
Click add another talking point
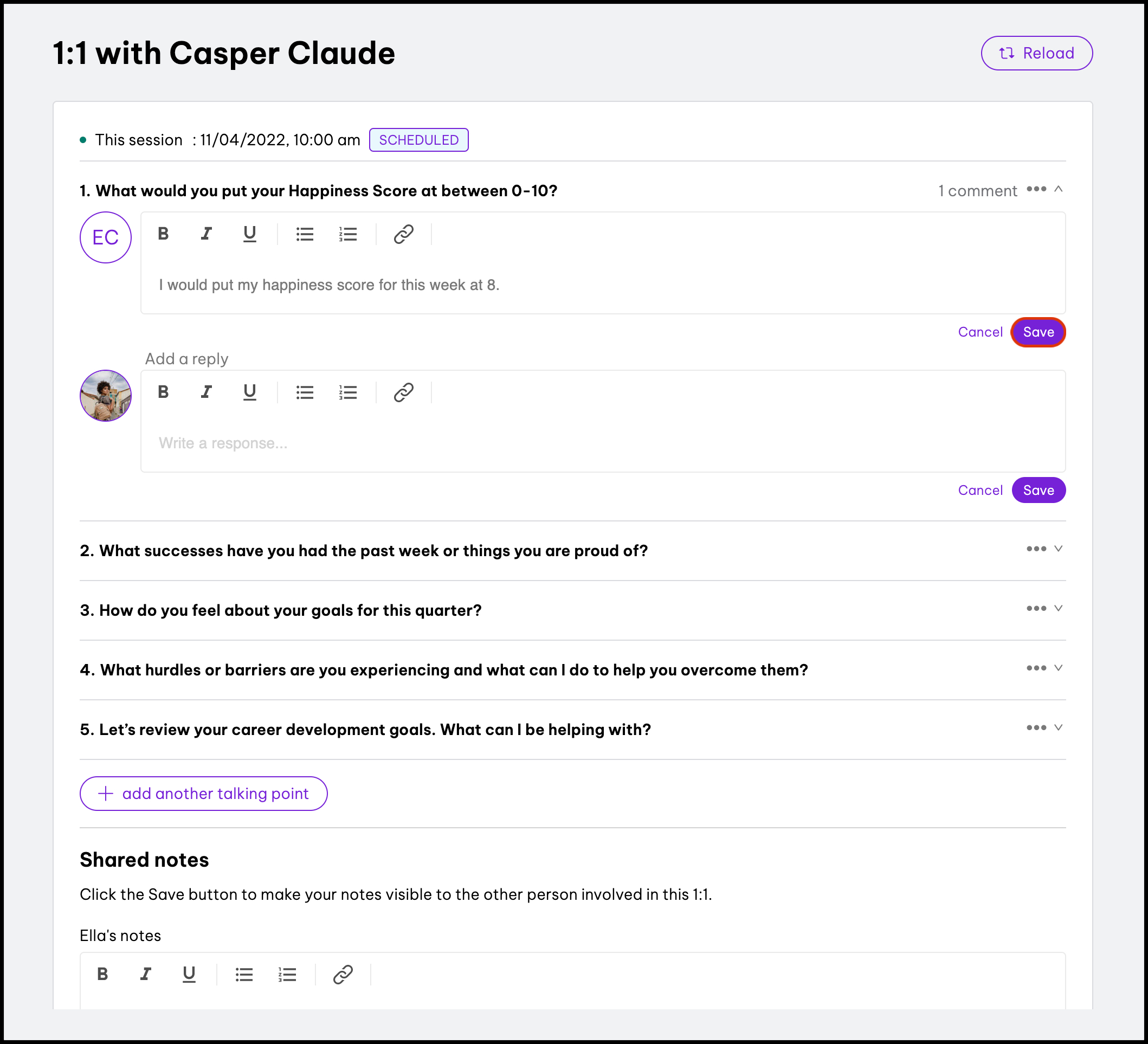tap(203, 794)
